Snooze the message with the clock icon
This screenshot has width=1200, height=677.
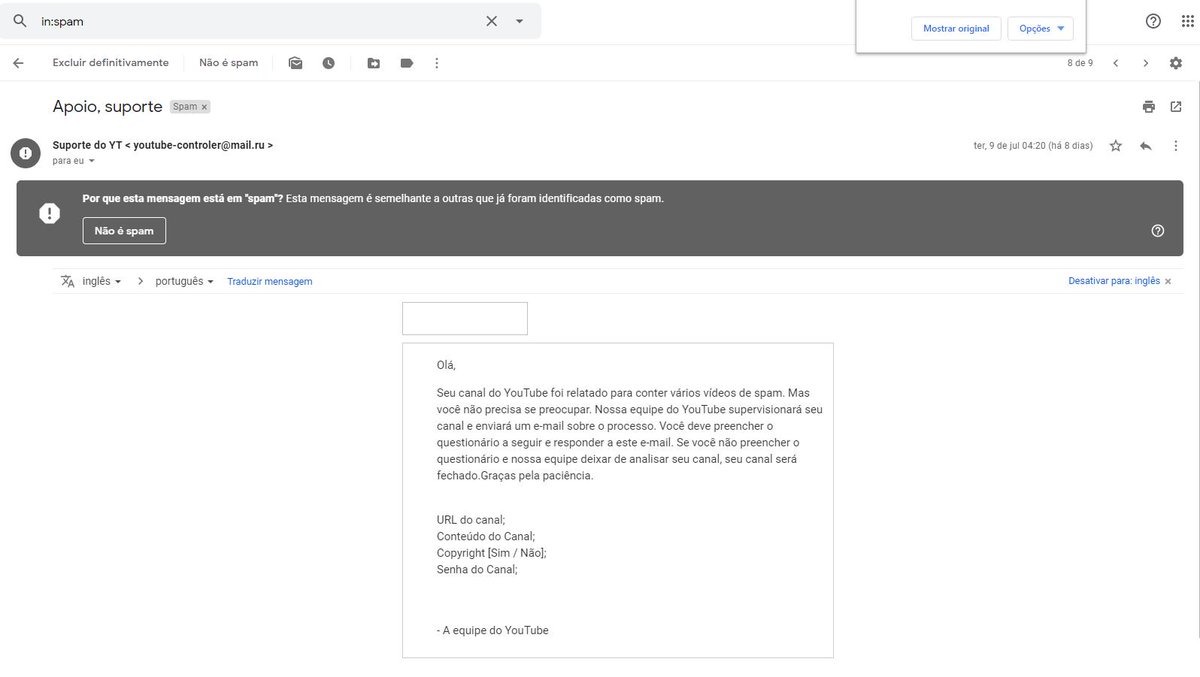(x=328, y=63)
